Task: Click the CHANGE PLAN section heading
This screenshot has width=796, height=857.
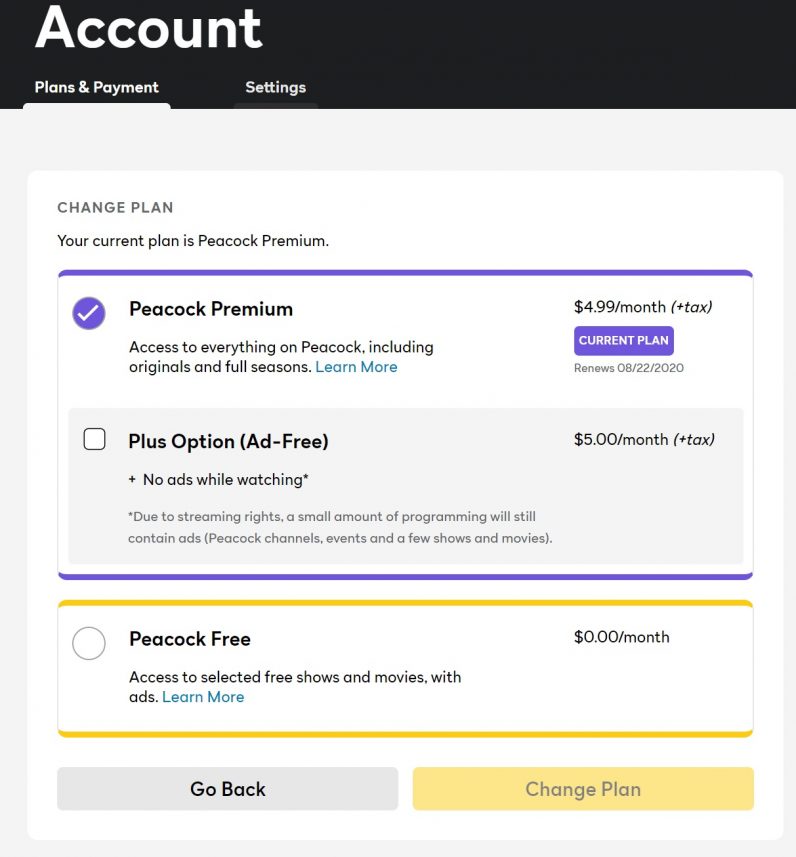Action: click(115, 208)
